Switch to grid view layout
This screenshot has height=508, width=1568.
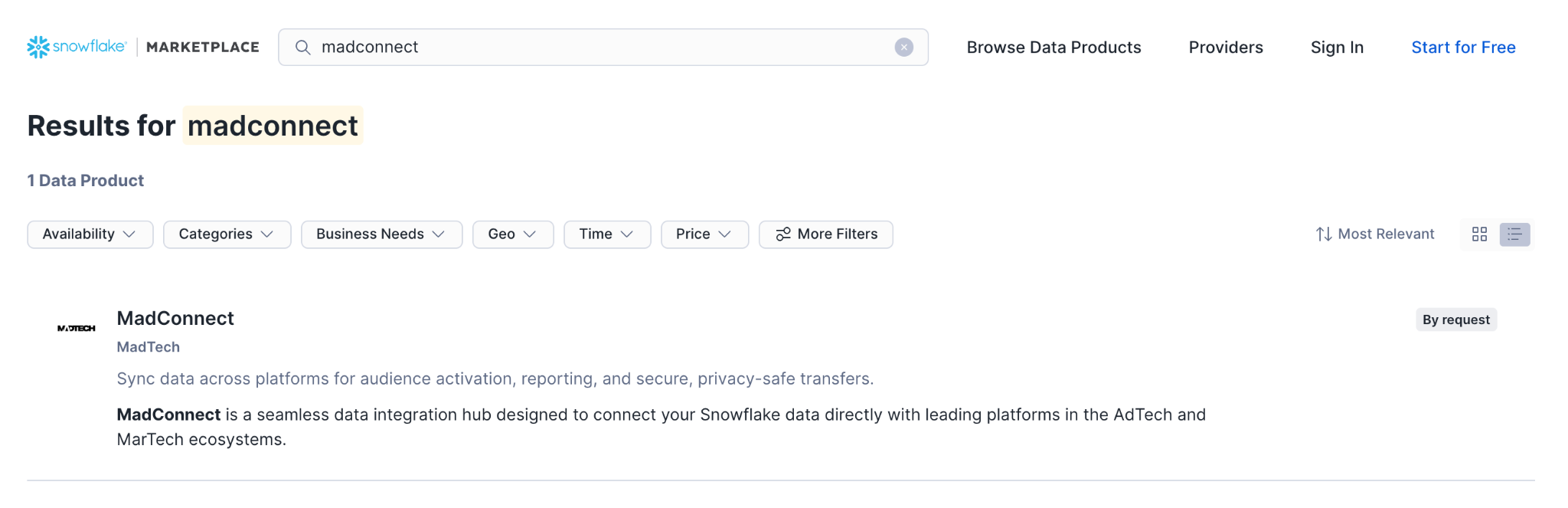coord(1479,234)
